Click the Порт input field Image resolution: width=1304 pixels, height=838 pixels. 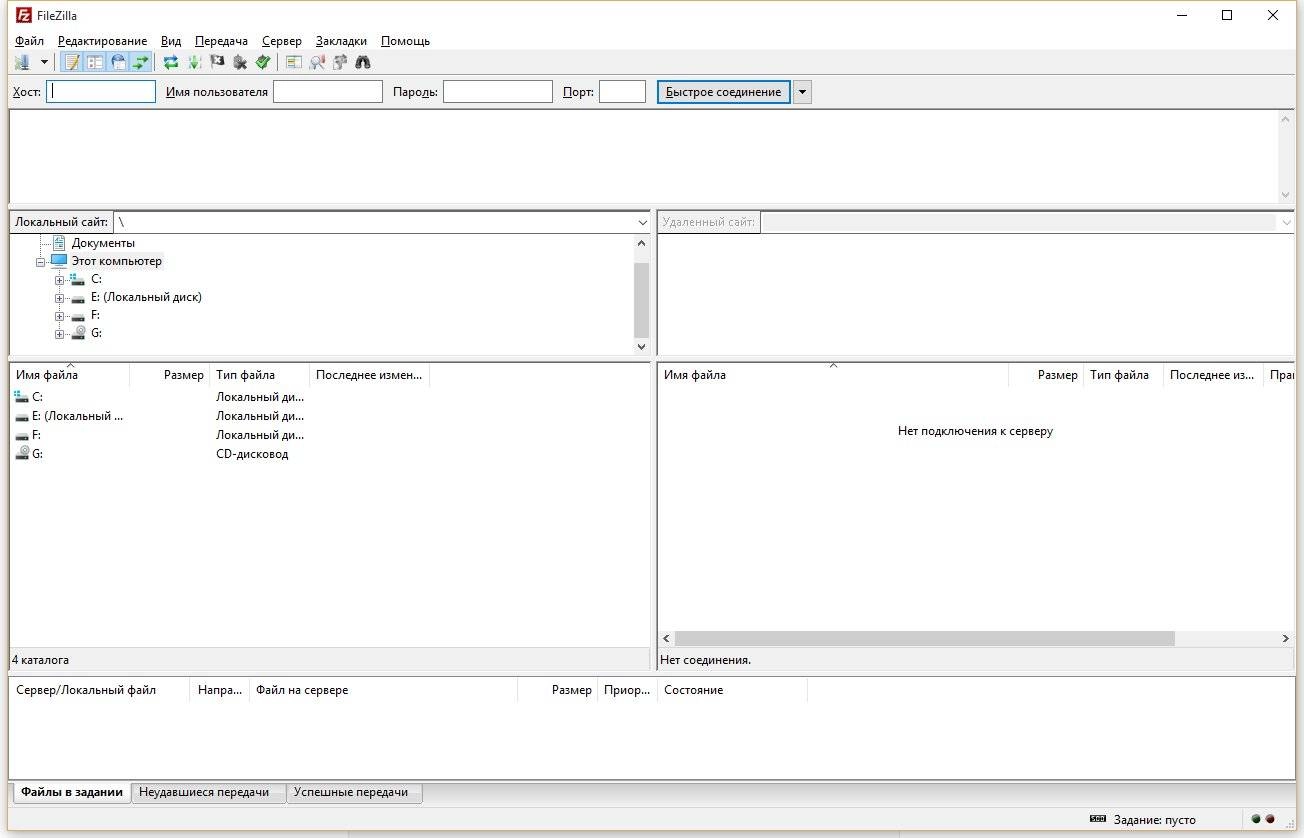[x=622, y=92]
